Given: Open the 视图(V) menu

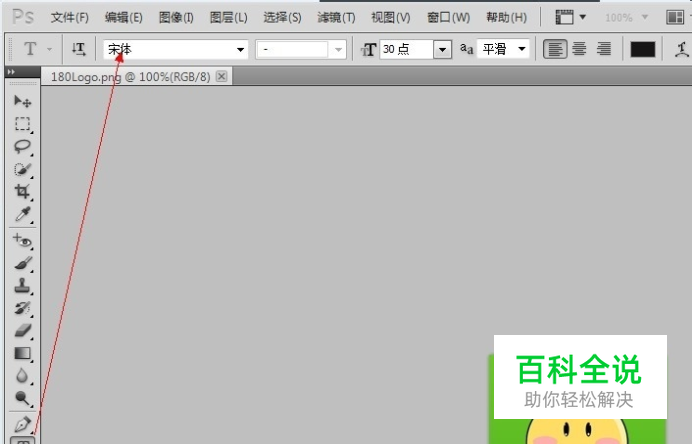Looking at the screenshot, I should (x=390, y=18).
